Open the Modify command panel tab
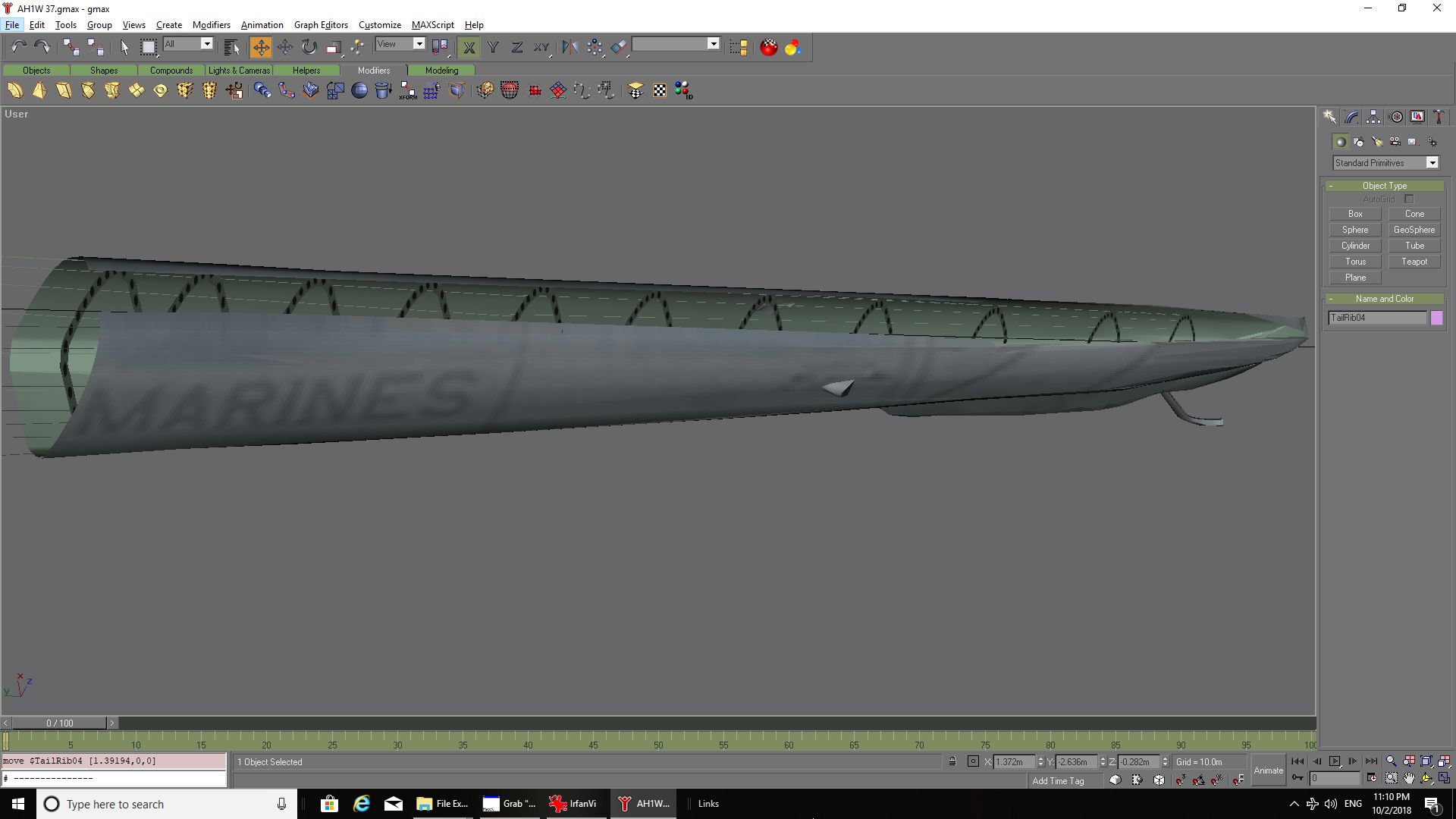The height and width of the screenshot is (819, 1456). pos(1351,117)
